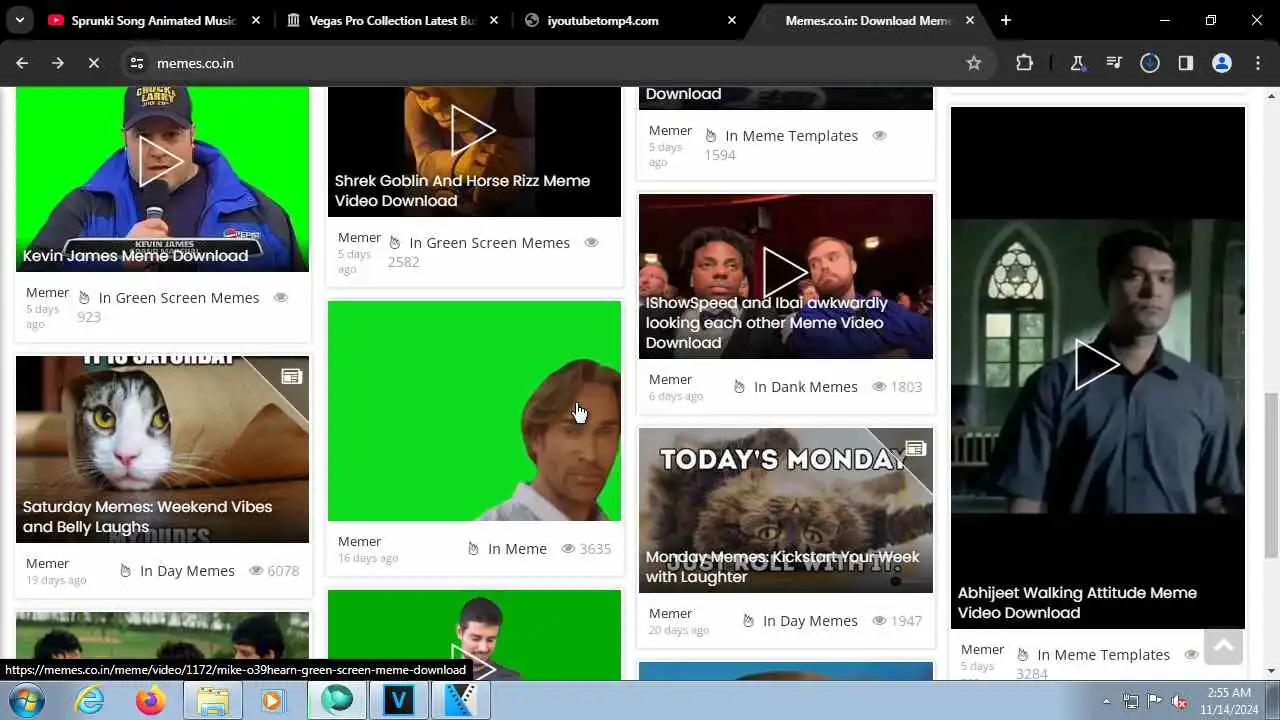This screenshot has width=1280, height=720.
Task: Open Windows Media Player taskbar icon
Action: pyautogui.click(x=272, y=700)
